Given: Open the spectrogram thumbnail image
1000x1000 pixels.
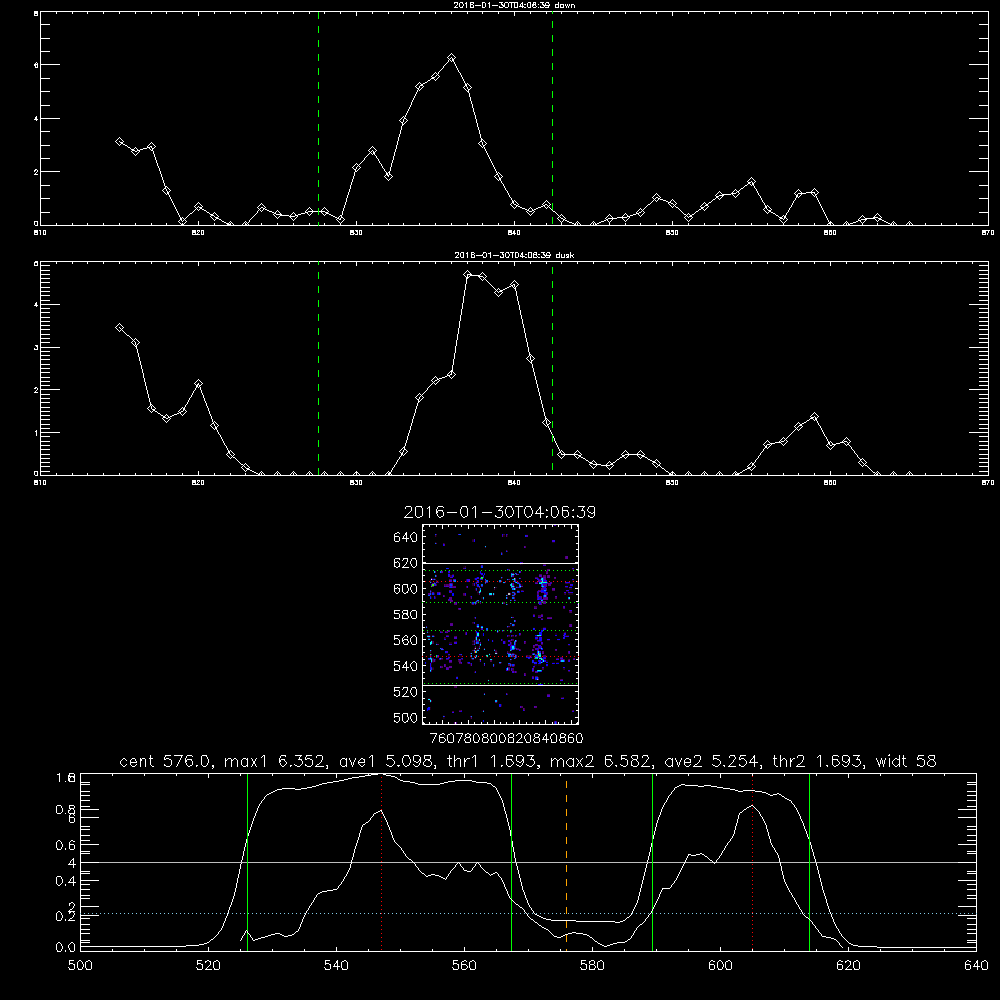Looking at the screenshot, I should [500, 624].
